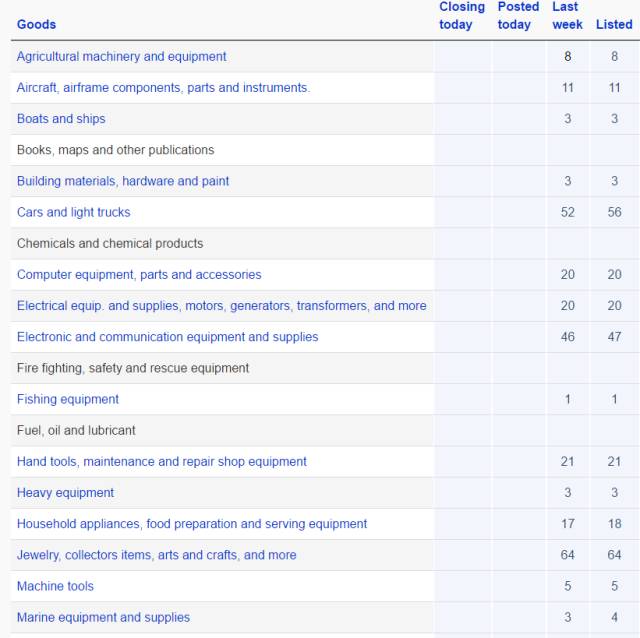Open Computer equipment, parts and accessories

139,275
